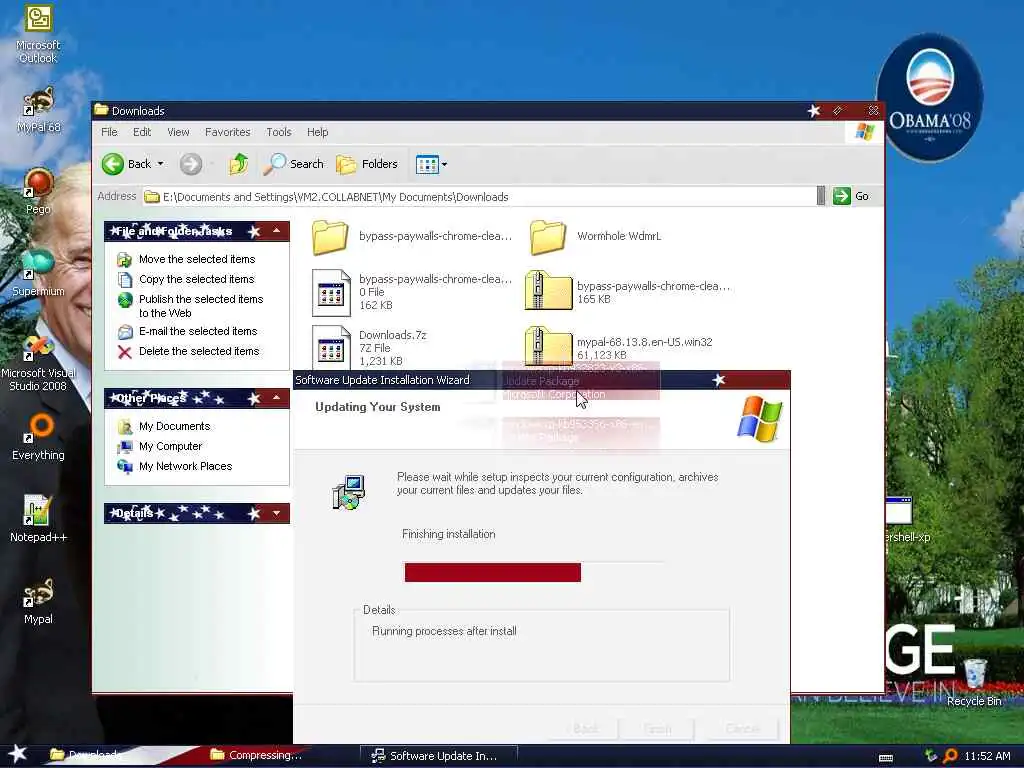Go up one folder level
This screenshot has height=768, width=1024.
(x=238, y=164)
